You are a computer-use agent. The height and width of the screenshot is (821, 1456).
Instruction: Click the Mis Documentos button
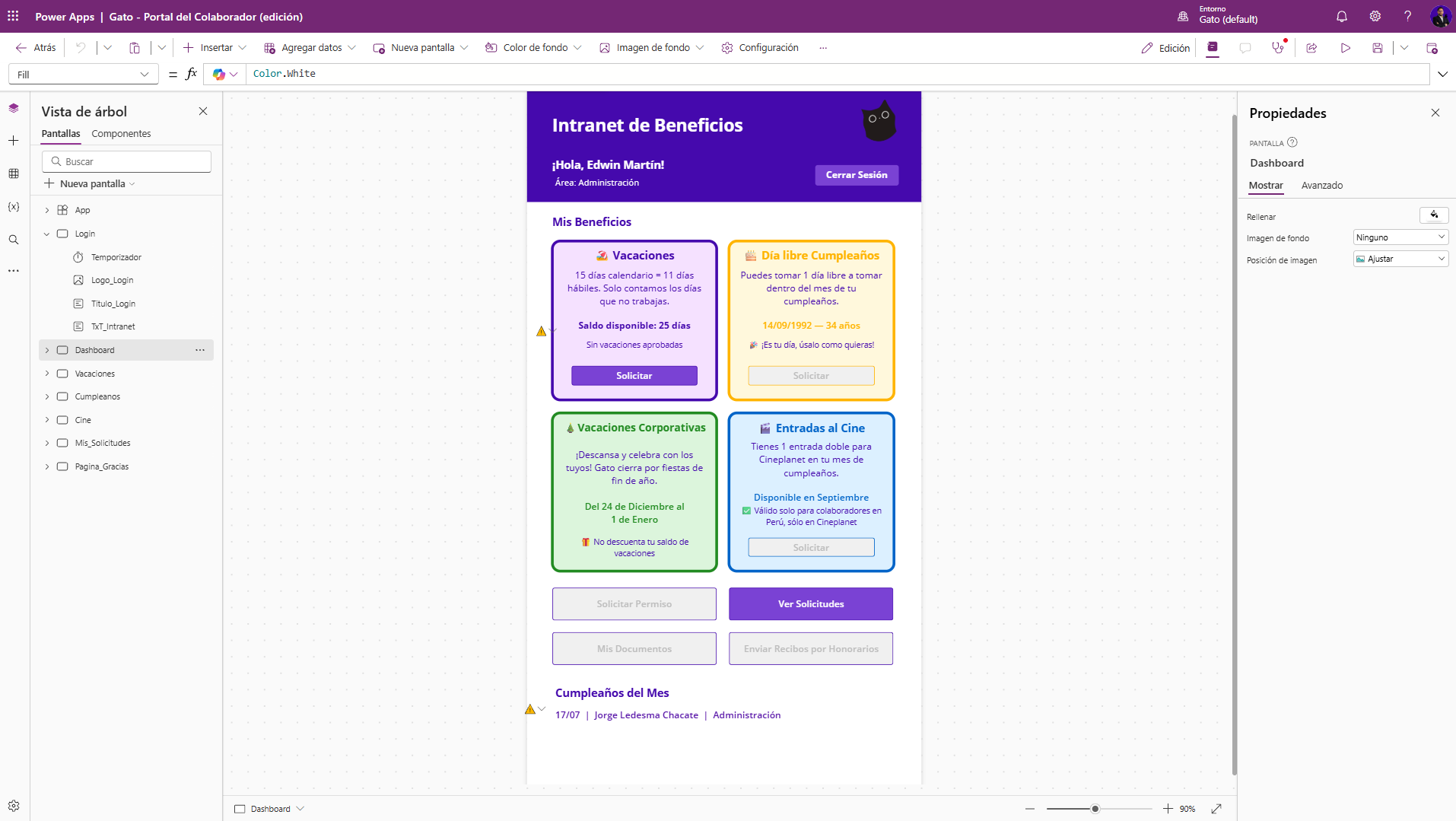click(634, 649)
